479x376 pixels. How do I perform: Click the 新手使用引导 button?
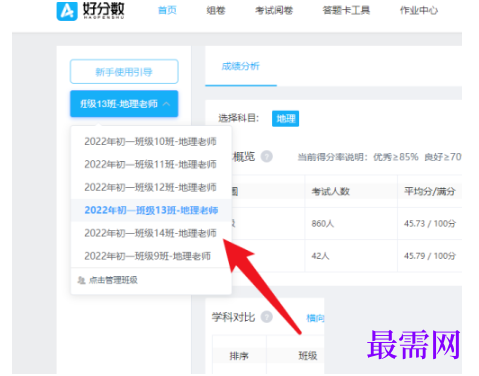(124, 72)
